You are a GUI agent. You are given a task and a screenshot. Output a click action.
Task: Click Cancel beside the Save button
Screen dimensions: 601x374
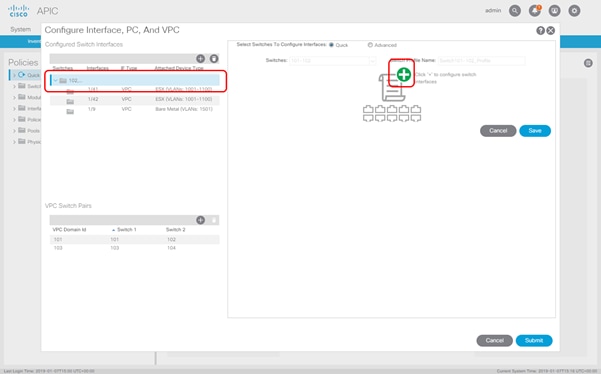point(498,131)
